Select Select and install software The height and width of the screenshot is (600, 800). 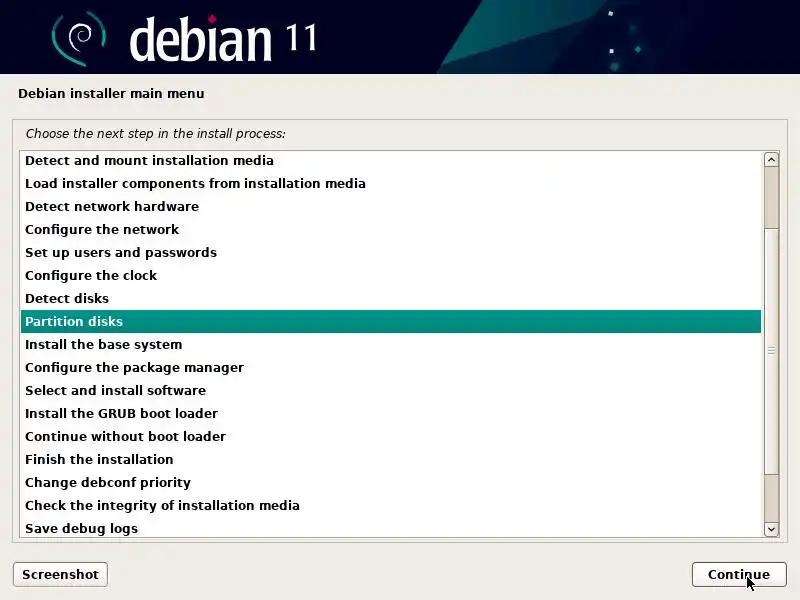click(x=391, y=390)
